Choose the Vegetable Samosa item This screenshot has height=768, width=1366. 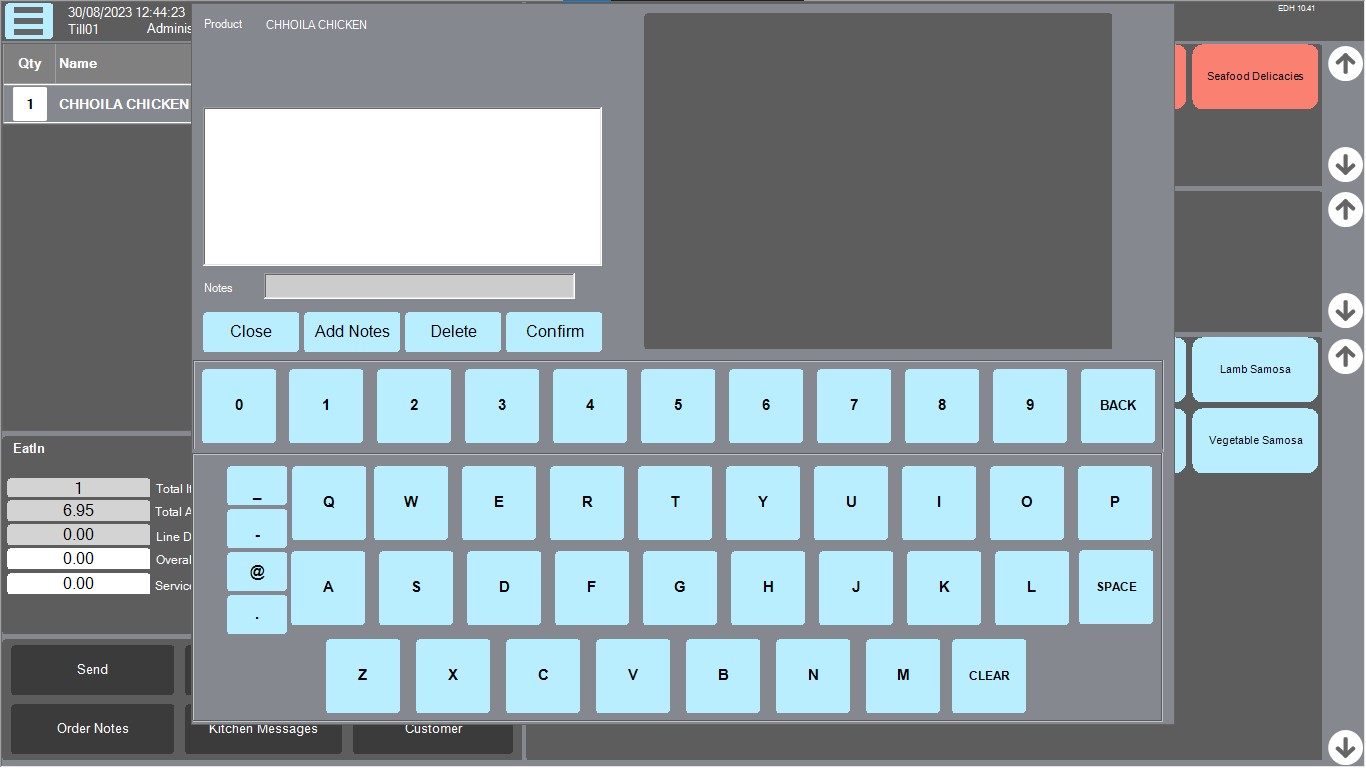1254,440
